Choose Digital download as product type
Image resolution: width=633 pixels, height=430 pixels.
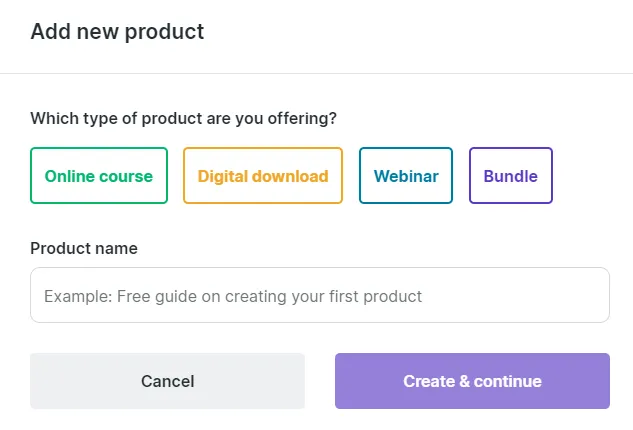tap(263, 176)
